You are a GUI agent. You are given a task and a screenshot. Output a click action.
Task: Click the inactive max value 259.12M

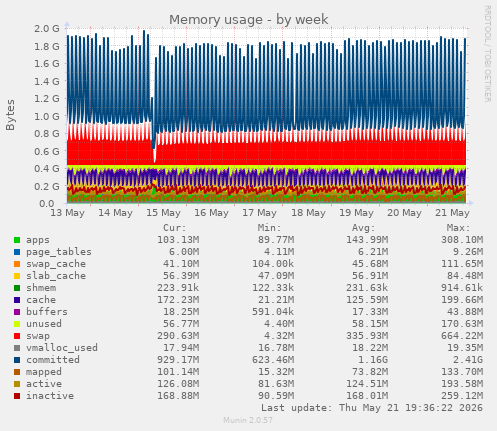462,396
